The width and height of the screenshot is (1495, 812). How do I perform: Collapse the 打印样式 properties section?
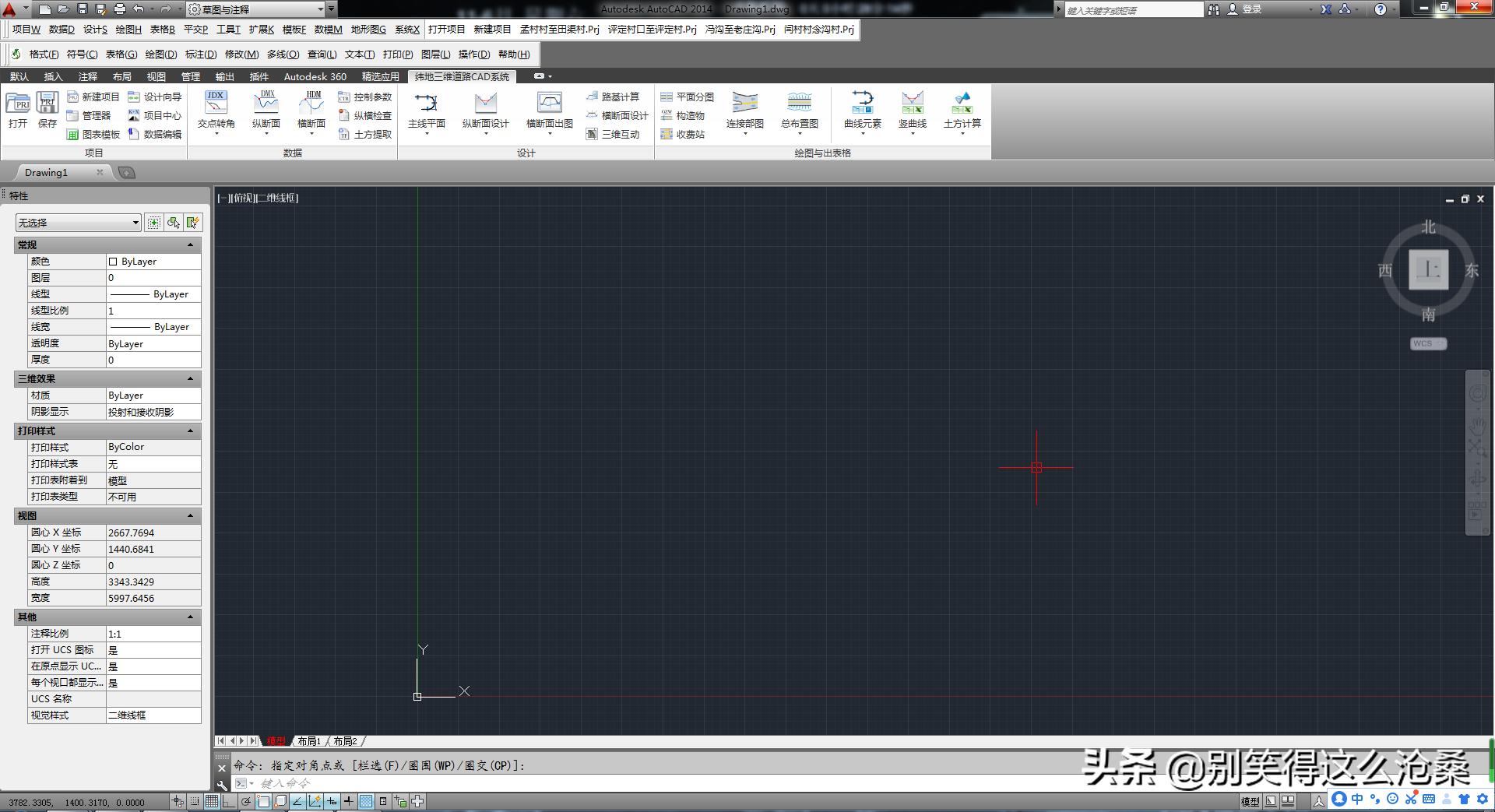point(190,431)
